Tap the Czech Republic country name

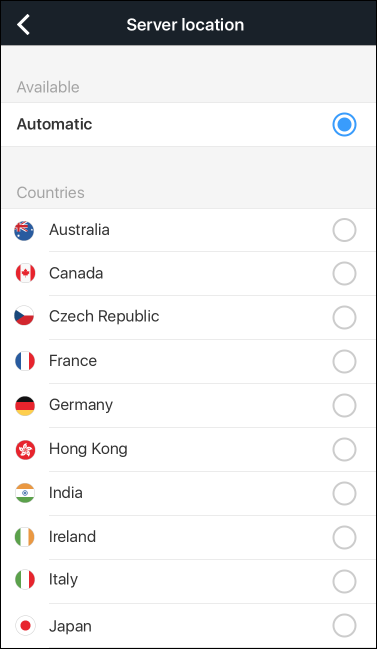point(104,316)
